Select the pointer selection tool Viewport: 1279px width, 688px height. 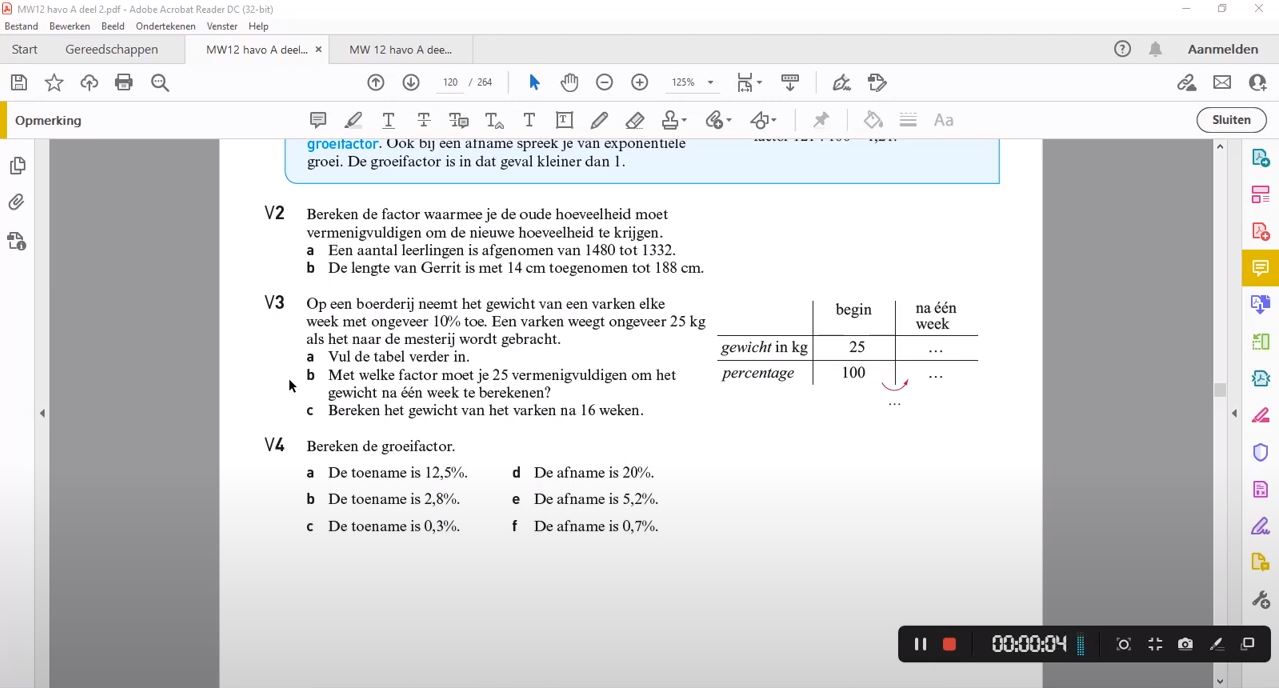[534, 83]
